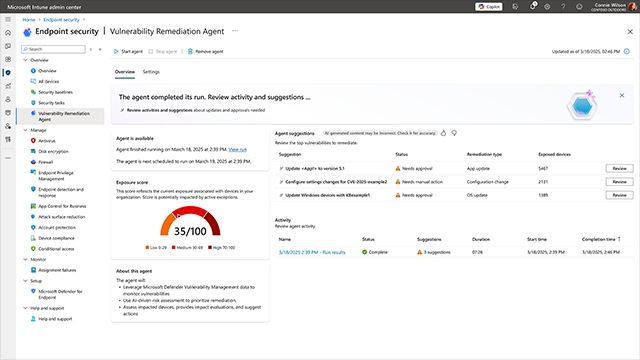This screenshot has height=360, width=640.
Task: Click the sidebar Search input field
Action: pos(53,49)
